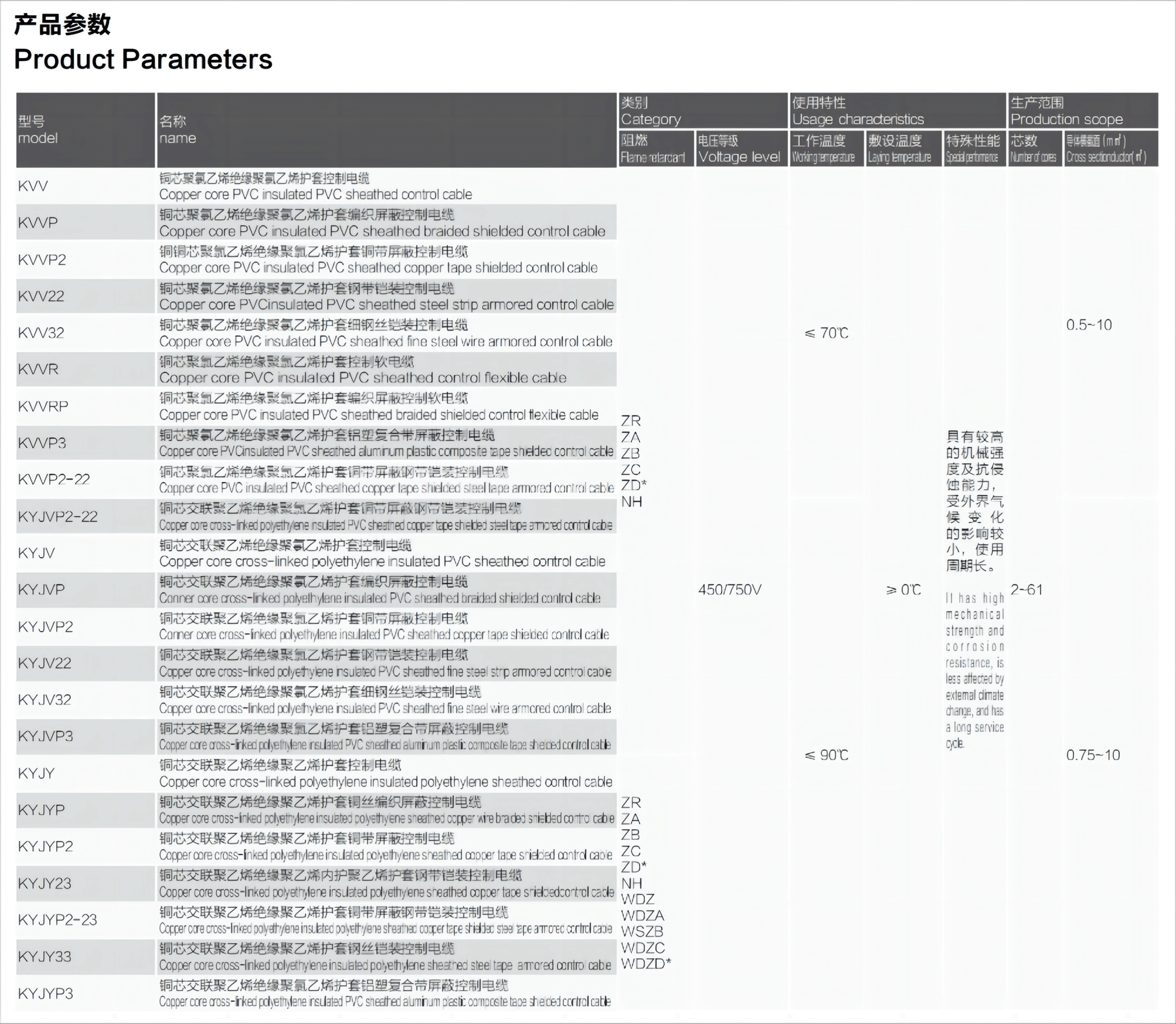This screenshot has height=1024, width=1176.
Task: Click the ≥ 0℃ laying temperature value
Action: point(904,590)
